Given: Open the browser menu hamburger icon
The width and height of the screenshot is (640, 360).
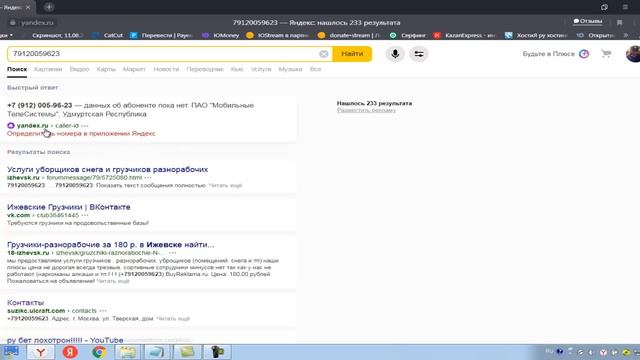Looking at the screenshot, I should (625, 7).
